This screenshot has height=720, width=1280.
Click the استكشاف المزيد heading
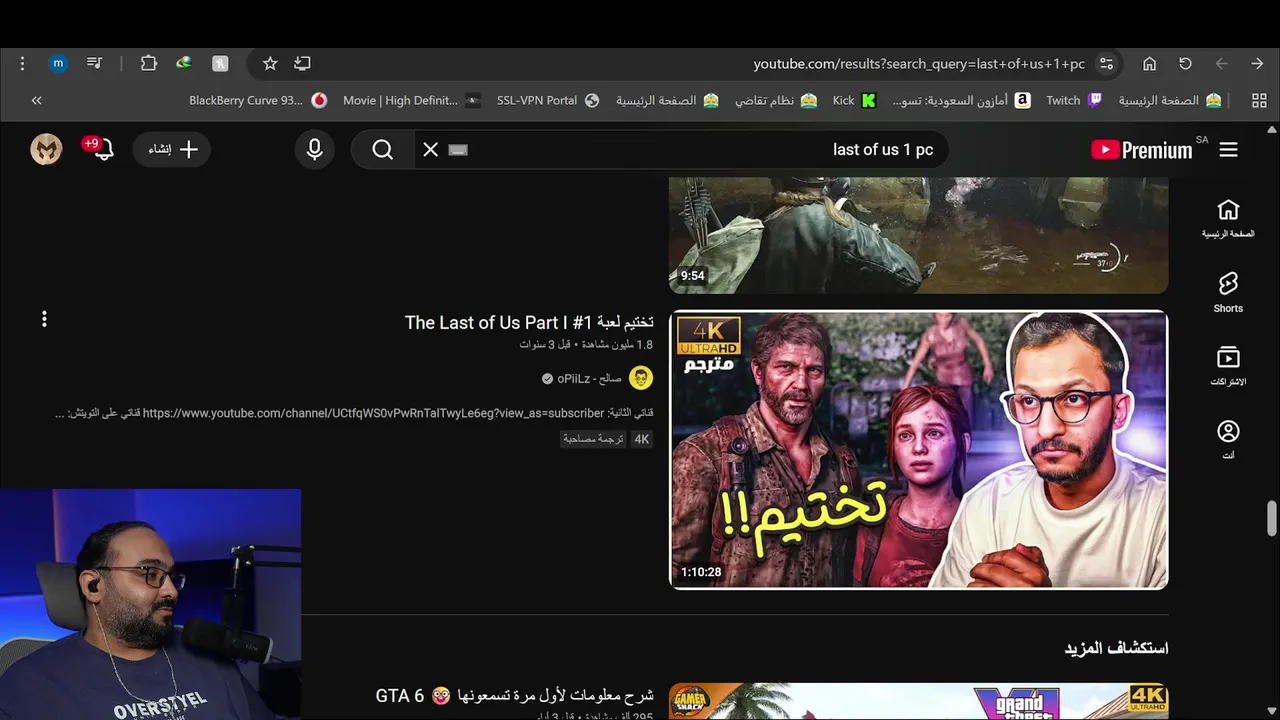(1116, 648)
